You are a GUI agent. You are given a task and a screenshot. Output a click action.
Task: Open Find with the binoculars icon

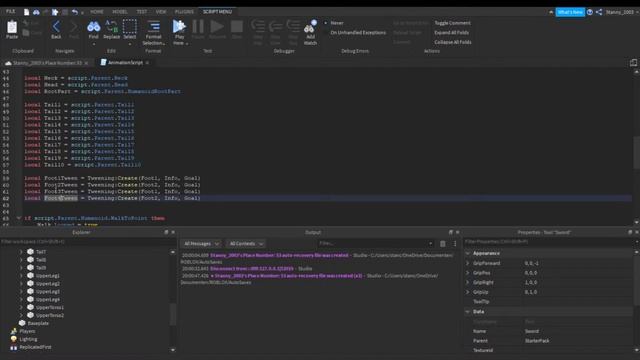pos(93,27)
